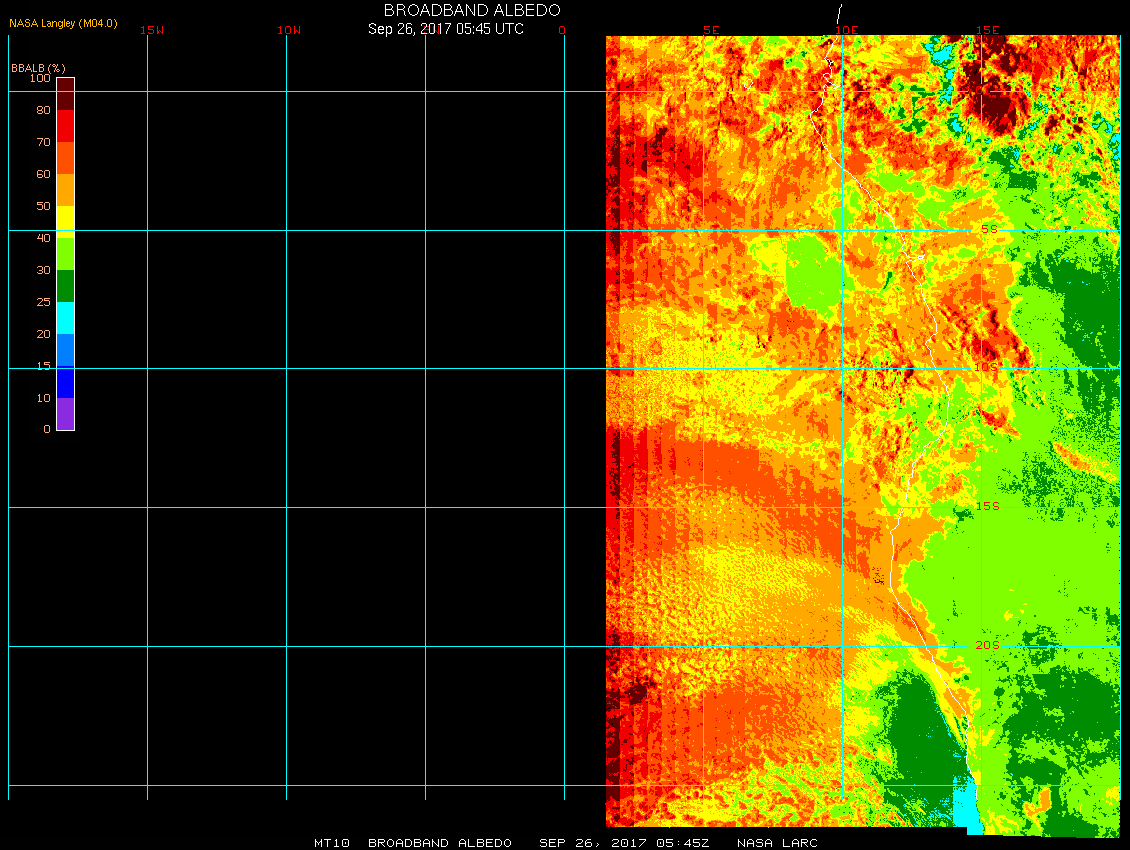Click the legend value '60'
Image resolution: width=1130 pixels, height=850 pixels.
point(44,174)
